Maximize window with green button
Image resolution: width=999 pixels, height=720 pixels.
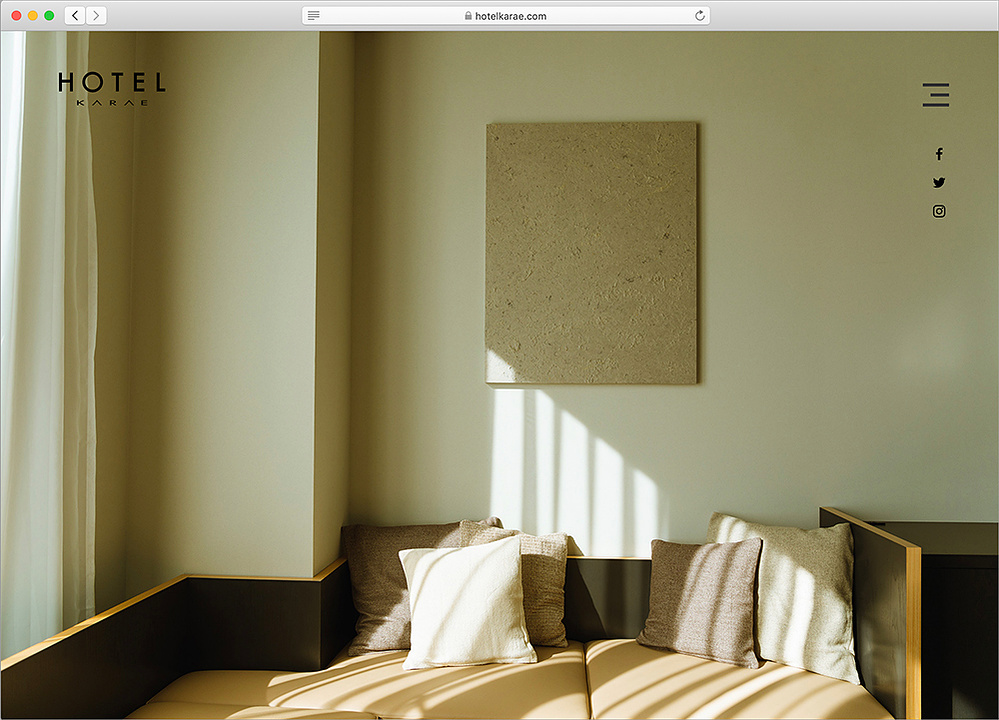[49, 15]
